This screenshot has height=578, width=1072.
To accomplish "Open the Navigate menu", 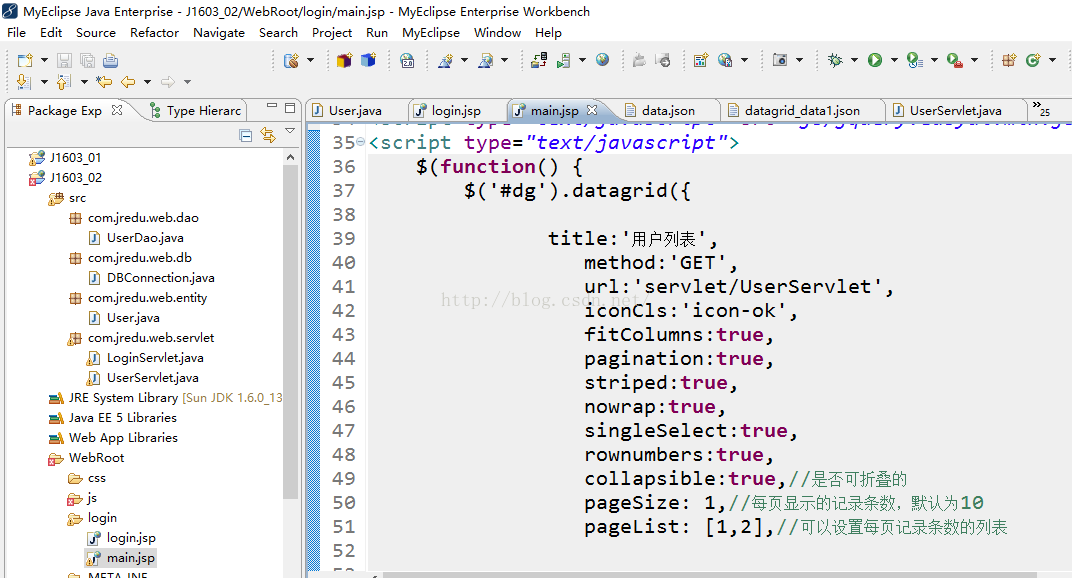I will pos(219,32).
